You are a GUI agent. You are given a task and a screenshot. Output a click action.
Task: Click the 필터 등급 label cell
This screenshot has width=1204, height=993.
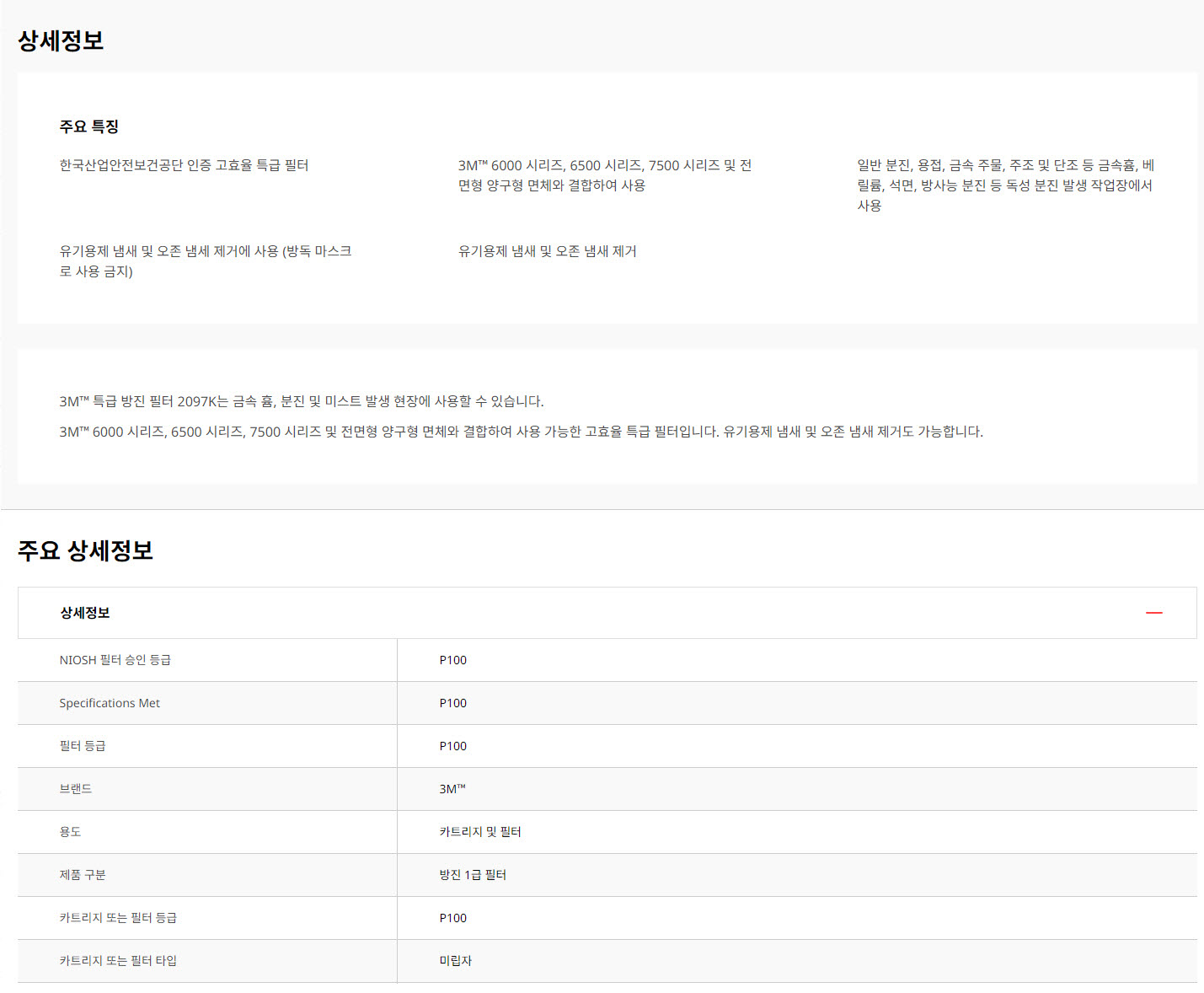[207, 746]
